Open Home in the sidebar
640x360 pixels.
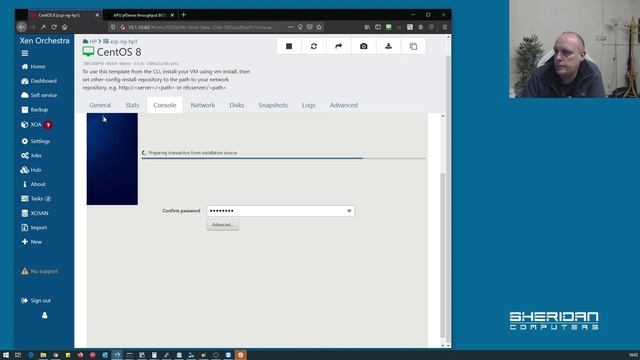click(x=33, y=67)
